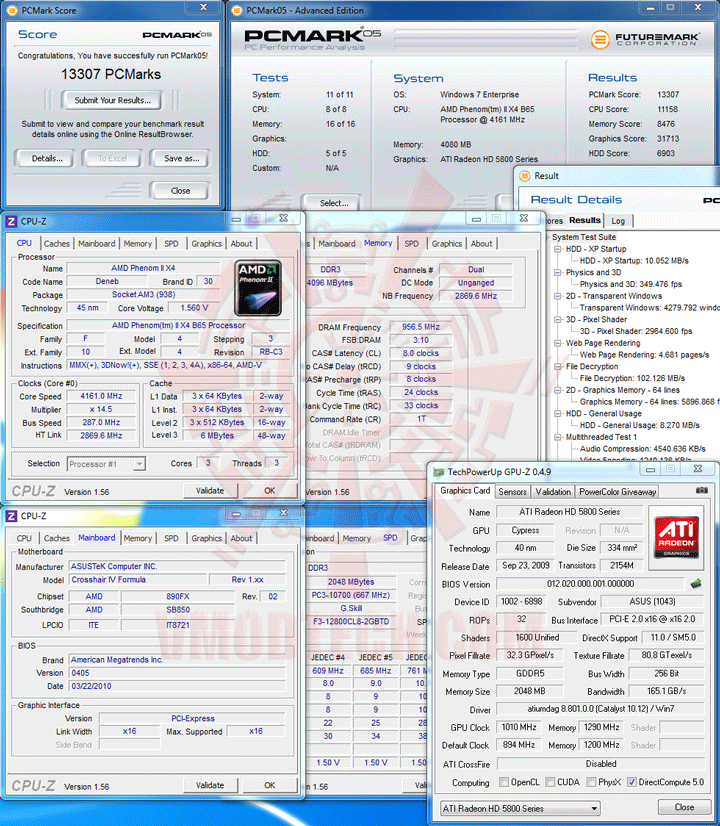The height and width of the screenshot is (826, 720).
Task: Collapse the Web Page Rendering node
Action: [x=558, y=343]
